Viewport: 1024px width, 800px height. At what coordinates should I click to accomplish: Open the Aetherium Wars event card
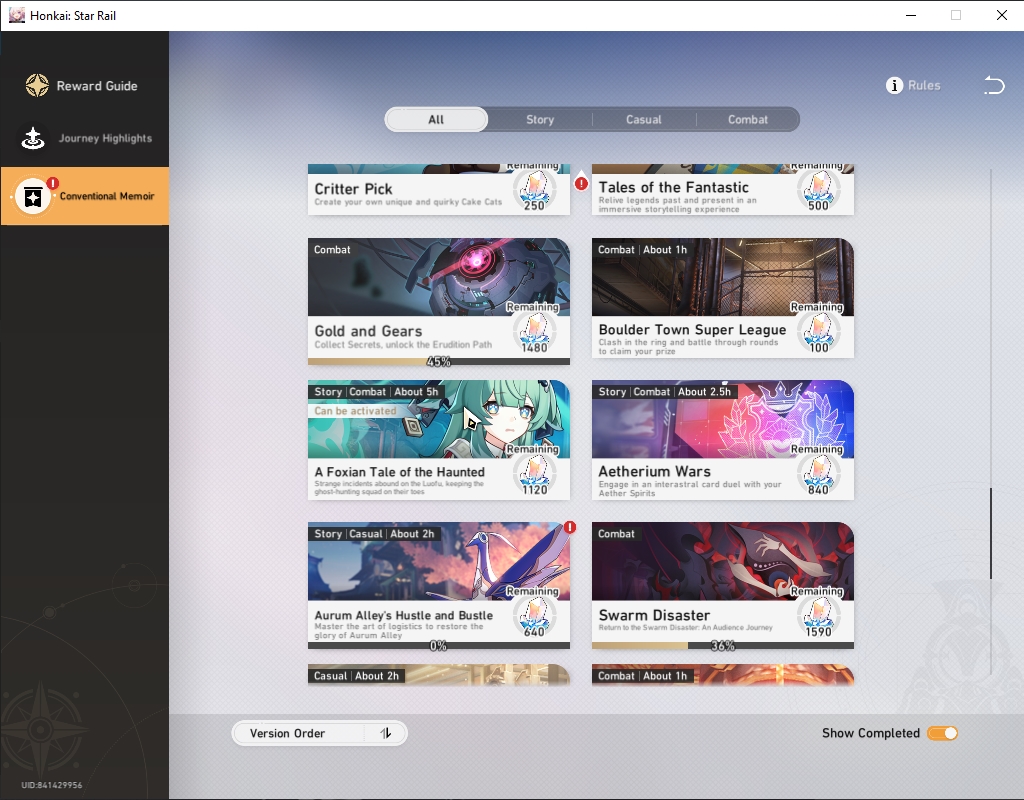[723, 440]
